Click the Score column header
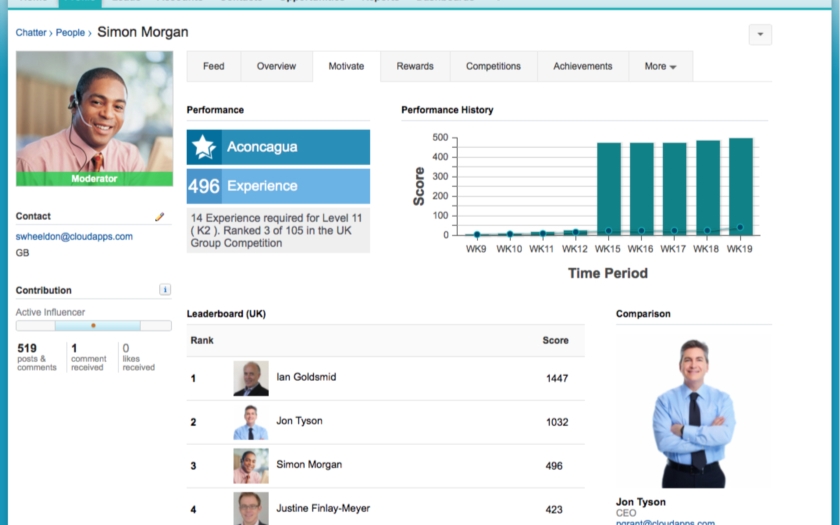This screenshot has width=840, height=525. [x=556, y=340]
